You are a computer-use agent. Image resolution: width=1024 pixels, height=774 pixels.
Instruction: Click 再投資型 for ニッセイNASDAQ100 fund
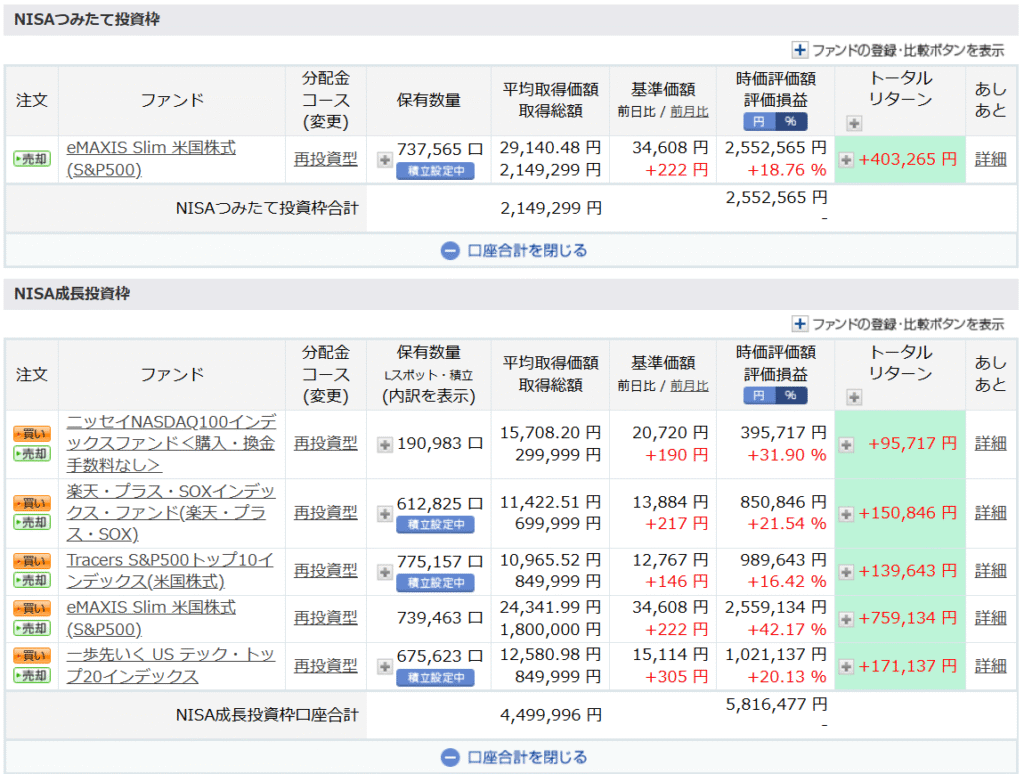[x=325, y=443]
